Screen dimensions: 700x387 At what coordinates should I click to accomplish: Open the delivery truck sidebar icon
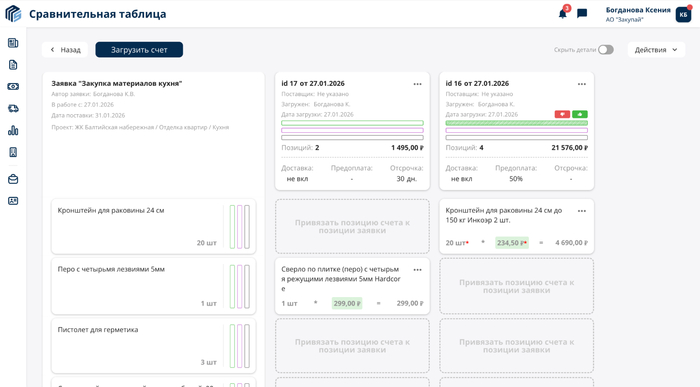[x=13, y=108]
